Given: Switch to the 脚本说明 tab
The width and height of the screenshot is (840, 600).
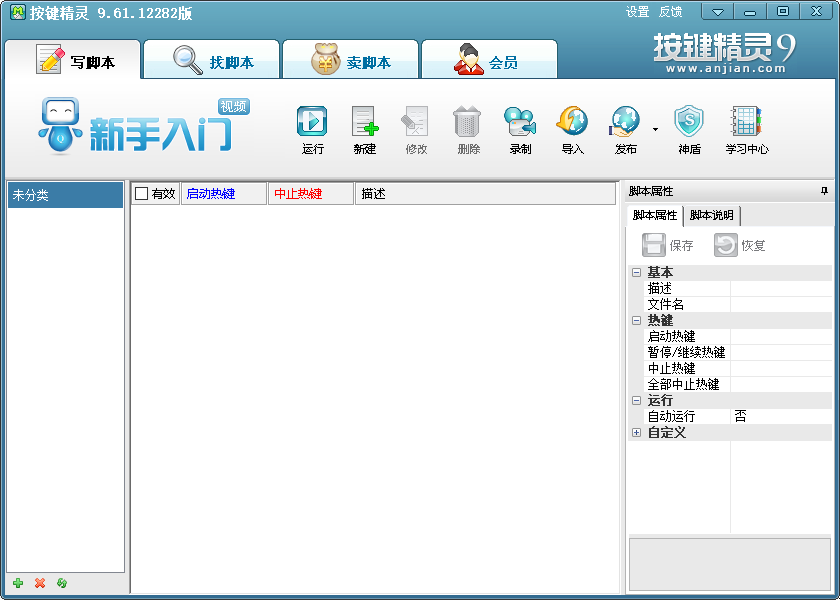Looking at the screenshot, I should click(711, 215).
